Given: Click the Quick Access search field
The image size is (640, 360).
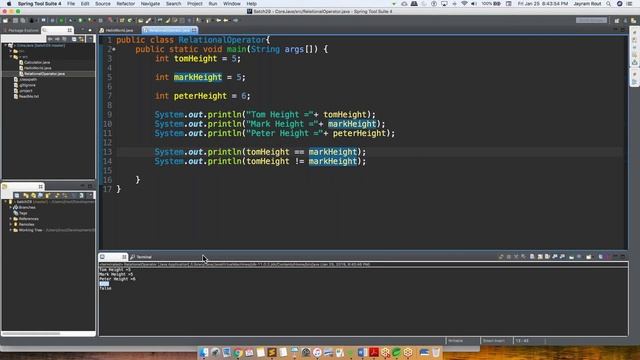Looking at the screenshot, I should click(x=591, y=20).
